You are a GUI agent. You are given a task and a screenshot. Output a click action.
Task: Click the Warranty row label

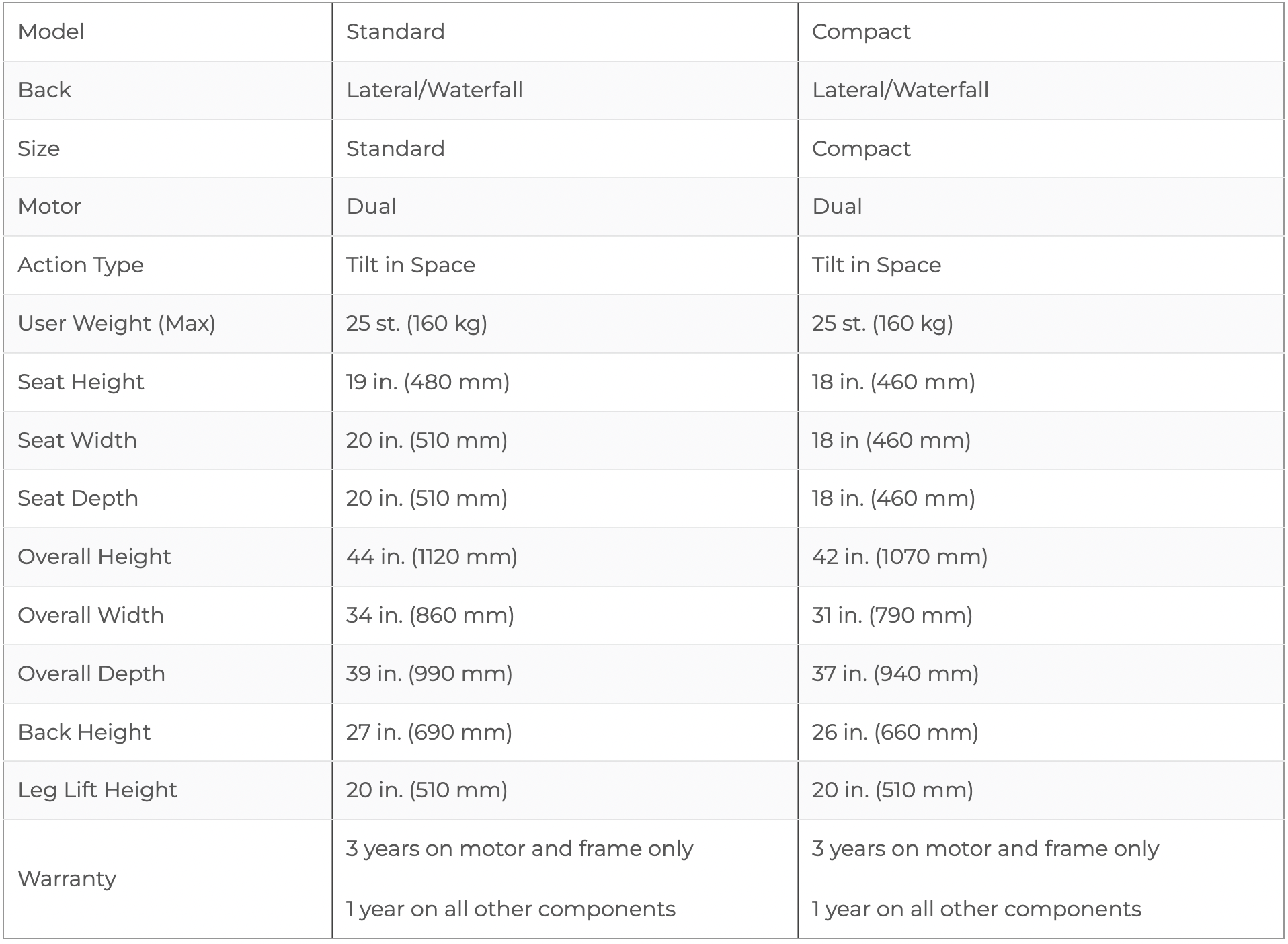click(67, 879)
